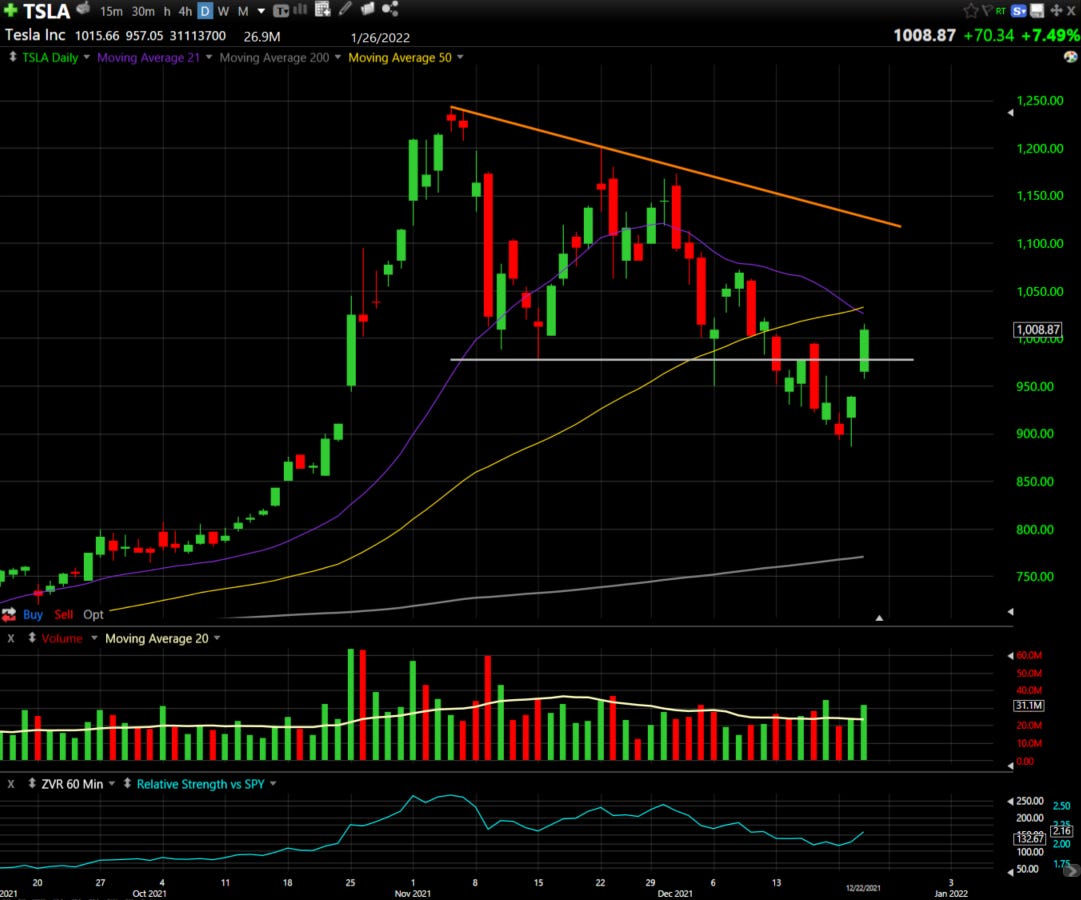Switch to 15m timeframe

[111, 11]
